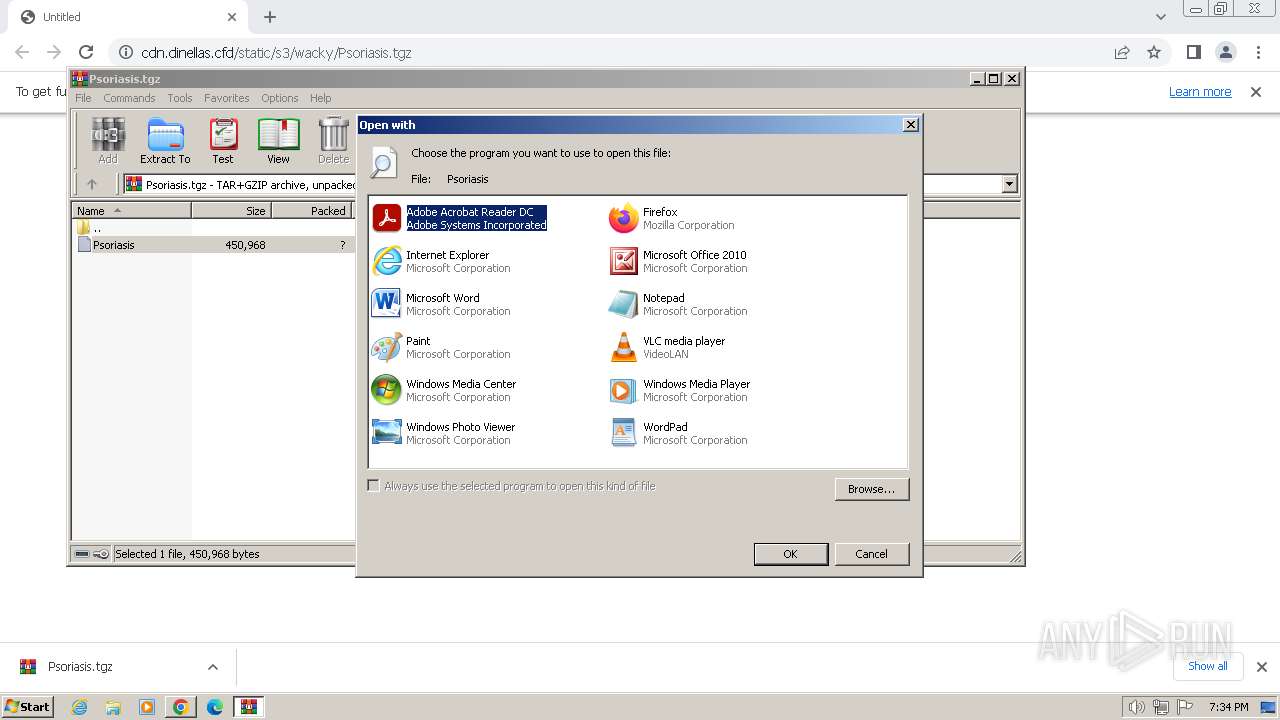Choose Notepad to open the file
This screenshot has height=720, width=1280.
(x=678, y=304)
